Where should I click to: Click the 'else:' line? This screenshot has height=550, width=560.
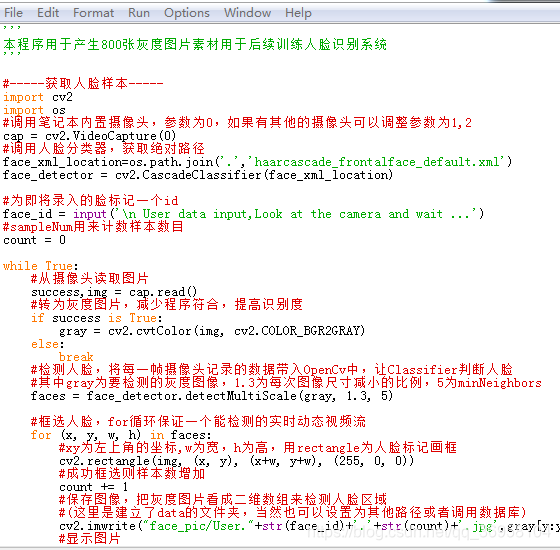click(48, 344)
